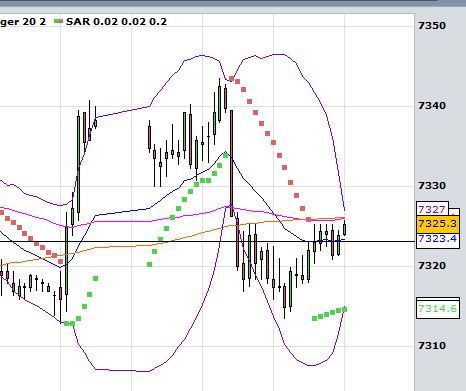Image resolution: width=466 pixels, height=391 pixels.
Task: Click the blue 7323.4 price label
Action: (x=437, y=239)
